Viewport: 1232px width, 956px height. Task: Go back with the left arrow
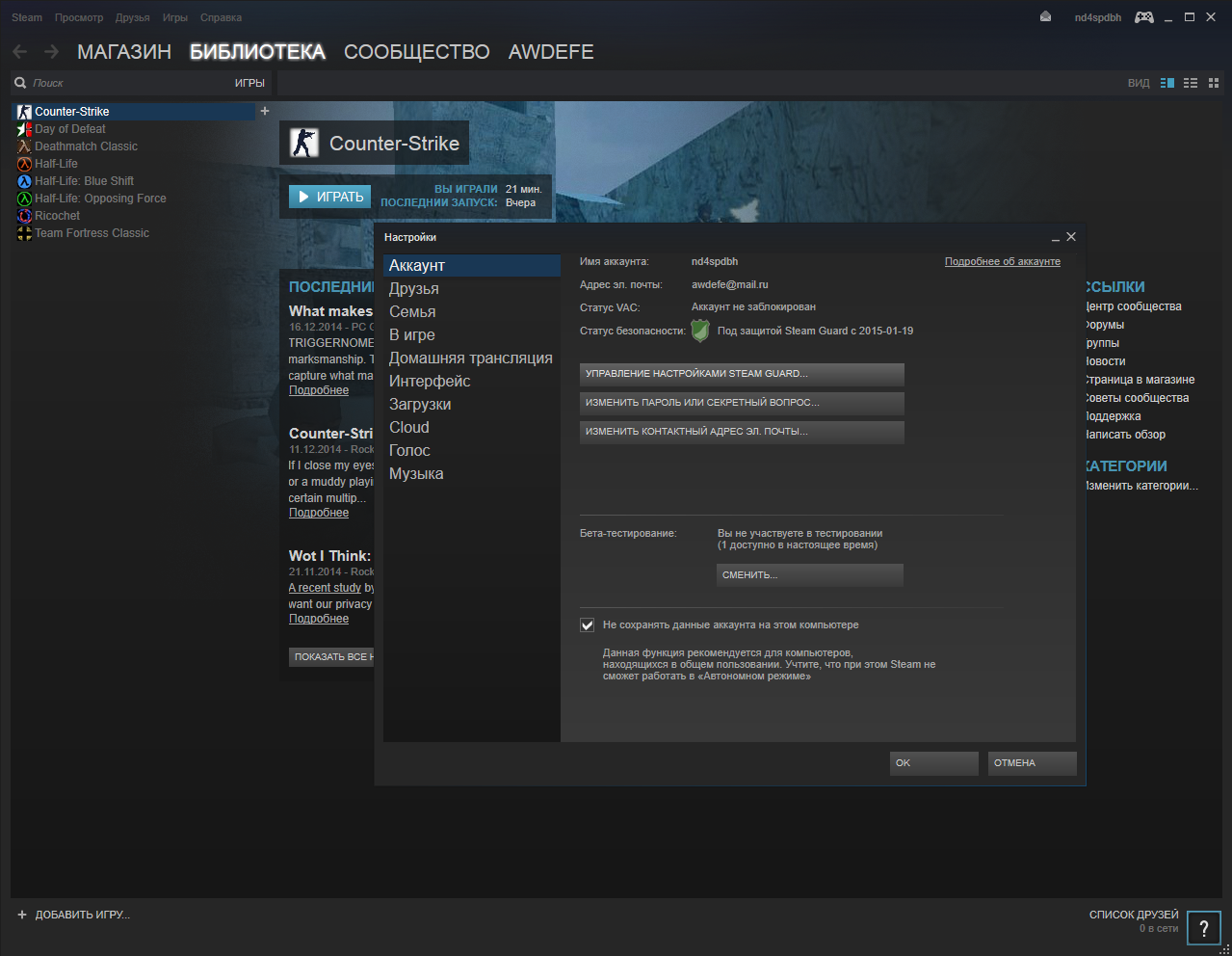click(x=20, y=52)
